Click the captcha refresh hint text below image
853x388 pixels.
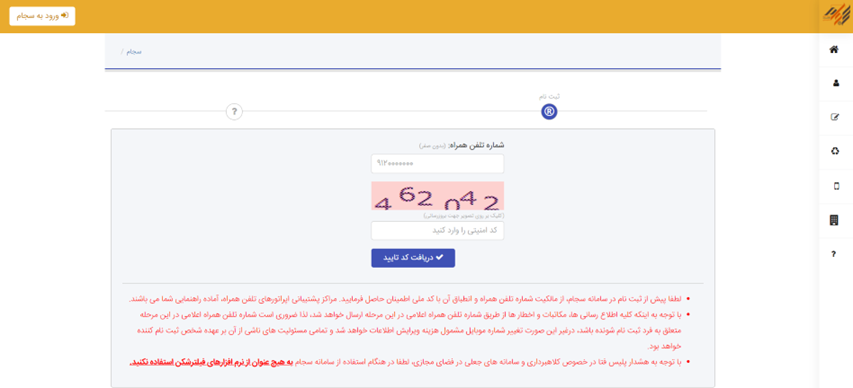pyautogui.click(x=463, y=215)
